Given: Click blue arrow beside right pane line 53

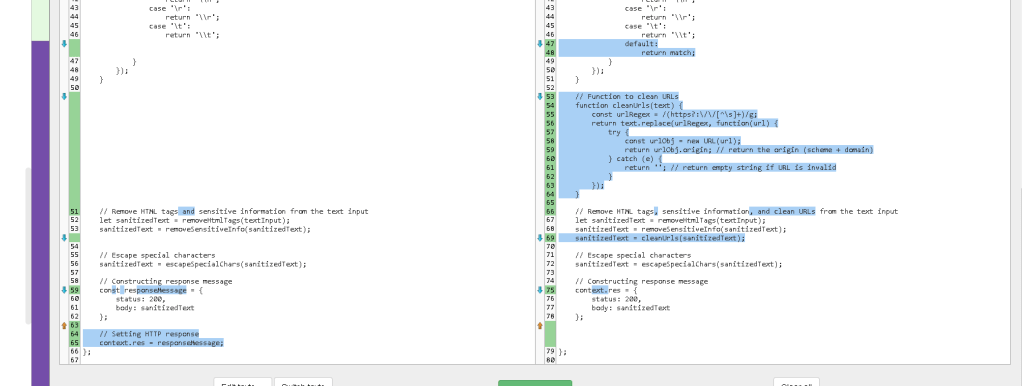Looking at the screenshot, I should click(x=540, y=96).
